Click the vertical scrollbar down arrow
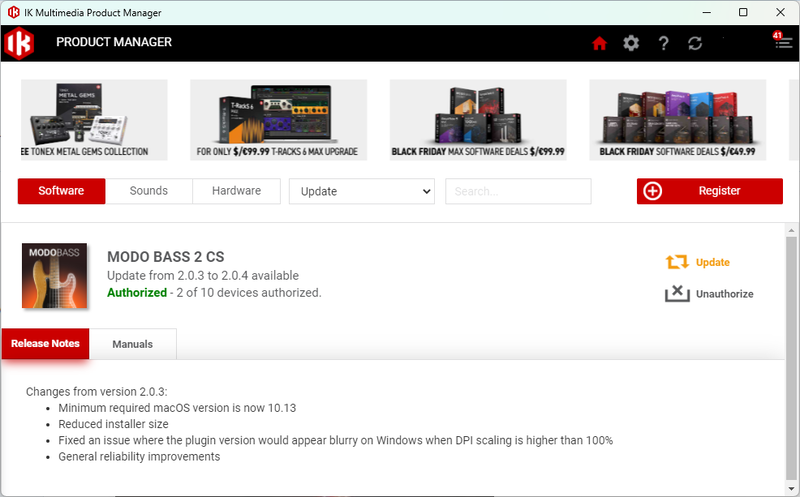The height and width of the screenshot is (497, 800). 791,489
